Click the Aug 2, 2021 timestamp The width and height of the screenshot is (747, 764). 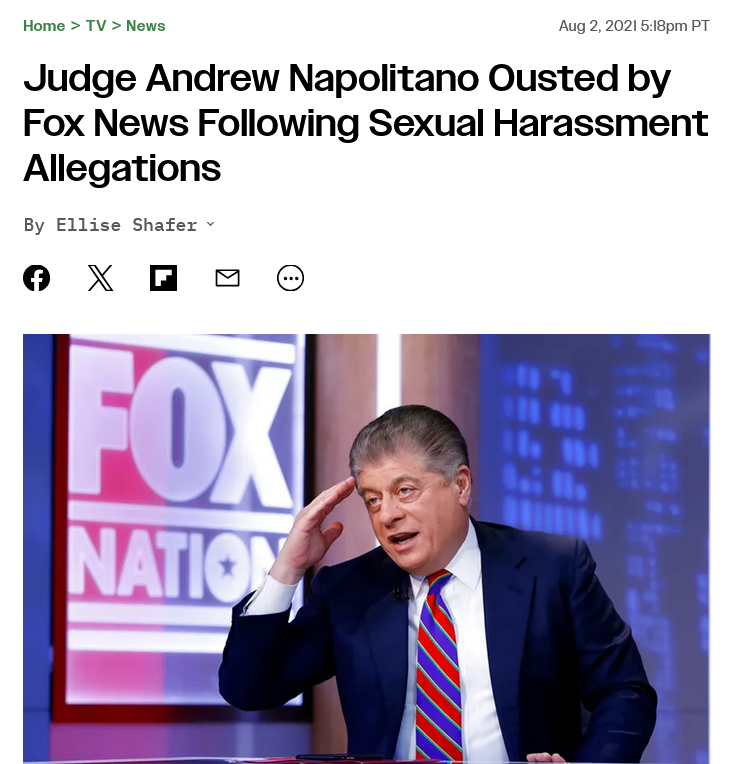pyautogui.click(x=634, y=26)
